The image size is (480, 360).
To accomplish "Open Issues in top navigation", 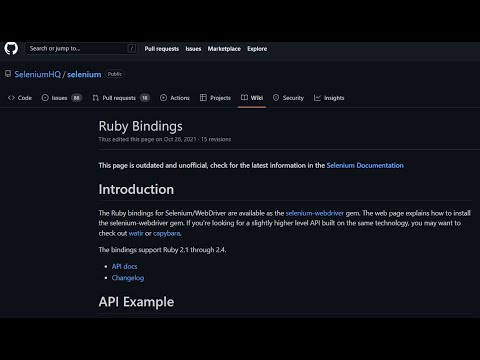I will 193,49.
